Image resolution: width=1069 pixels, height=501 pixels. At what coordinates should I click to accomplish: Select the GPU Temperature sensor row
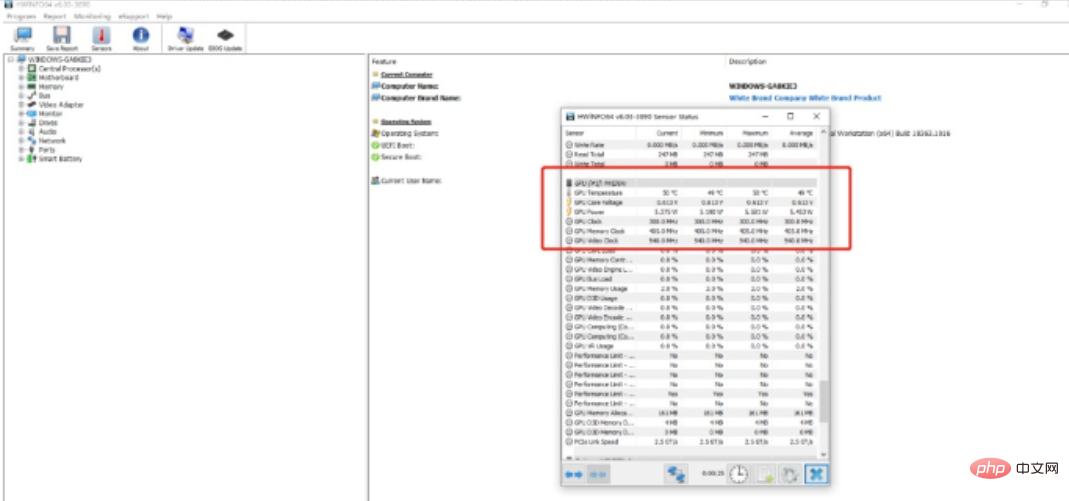tap(691, 193)
